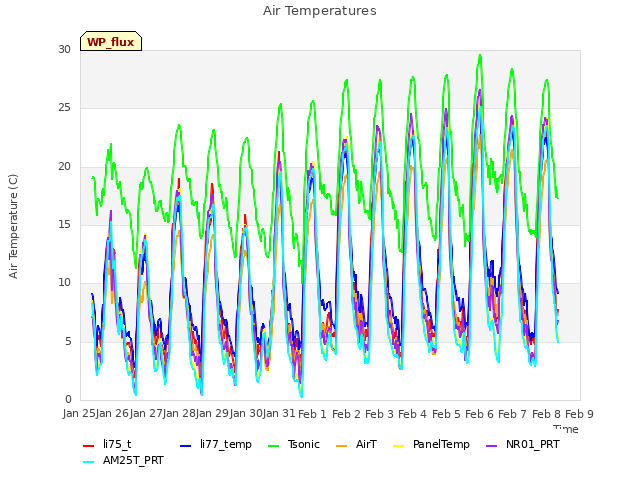Click the red li75_t legend swatch
The width and height of the screenshot is (640, 480).
tap(89, 446)
